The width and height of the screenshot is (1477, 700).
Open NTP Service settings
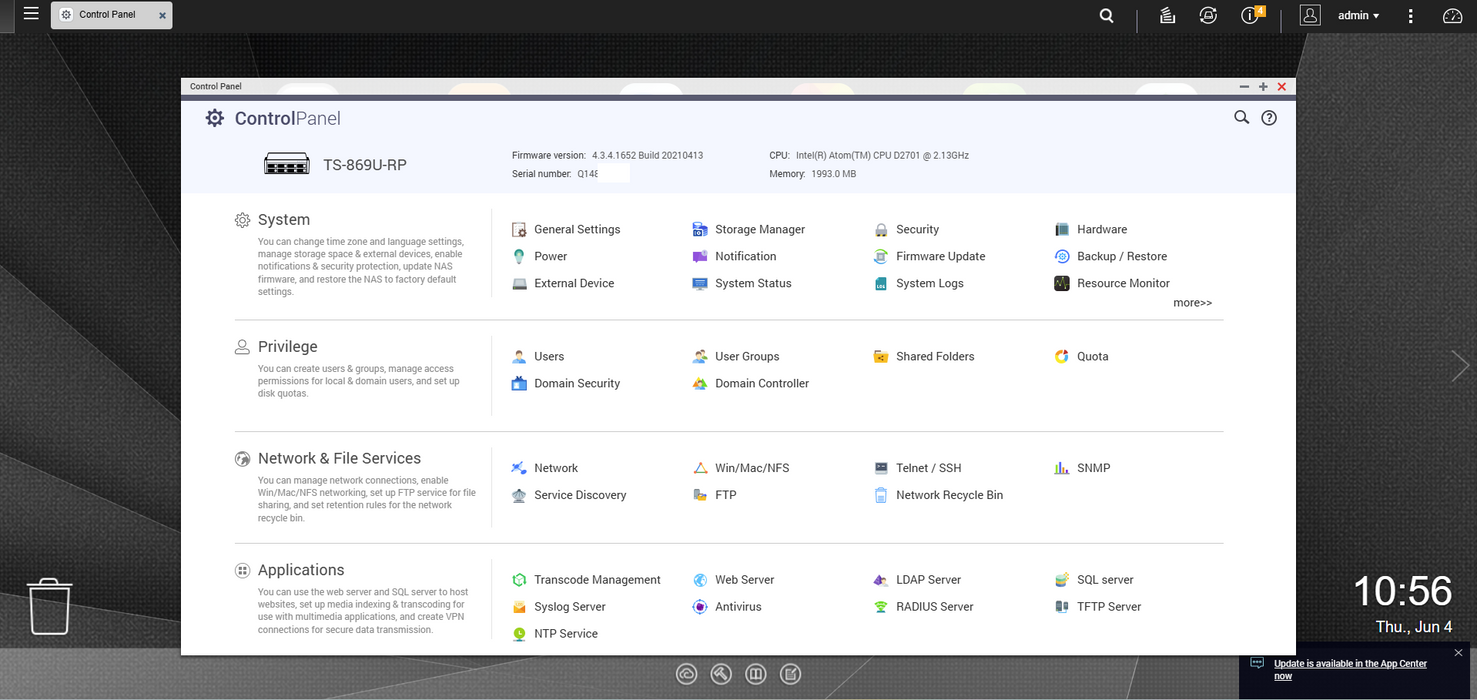coord(555,634)
